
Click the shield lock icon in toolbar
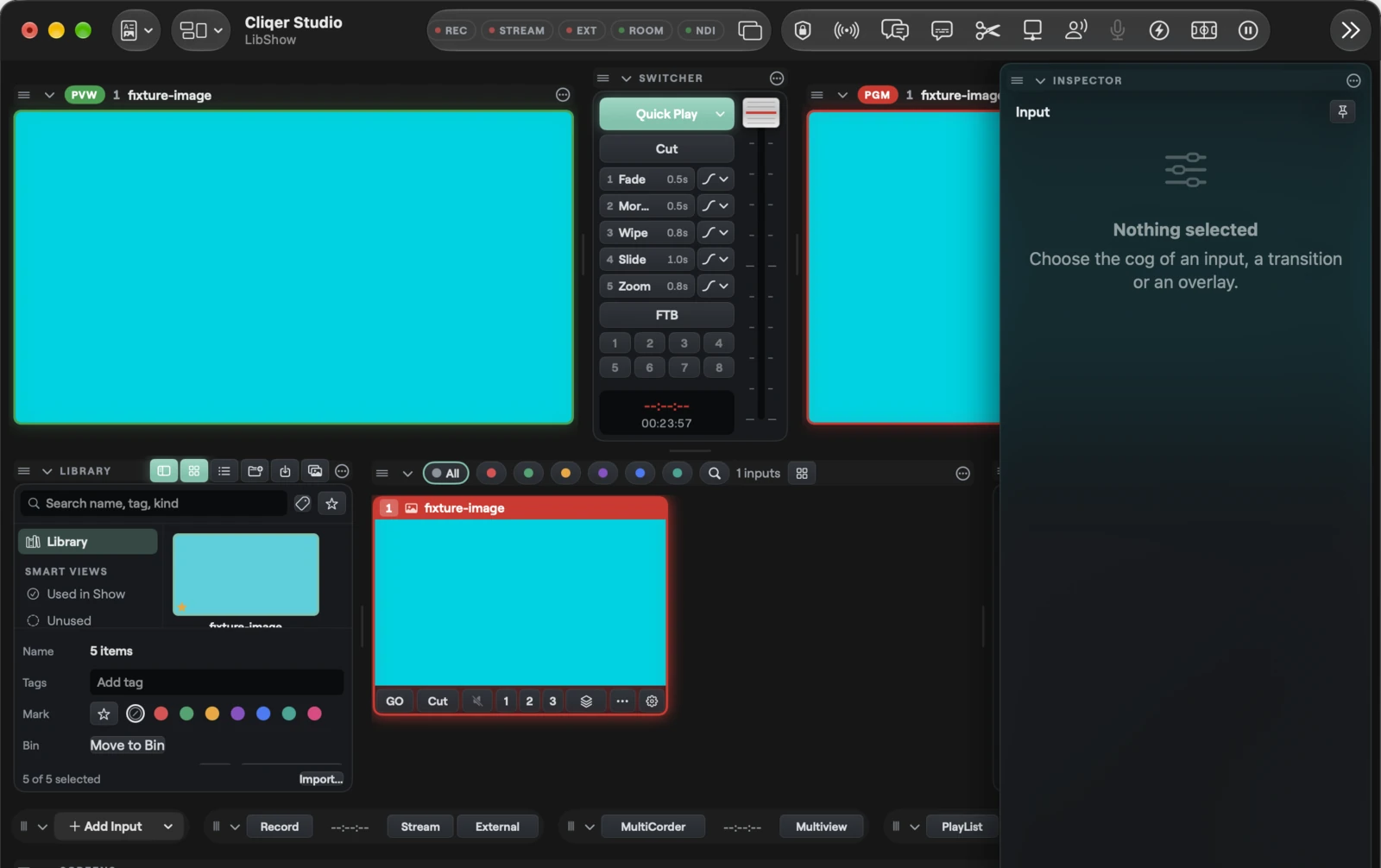803,31
